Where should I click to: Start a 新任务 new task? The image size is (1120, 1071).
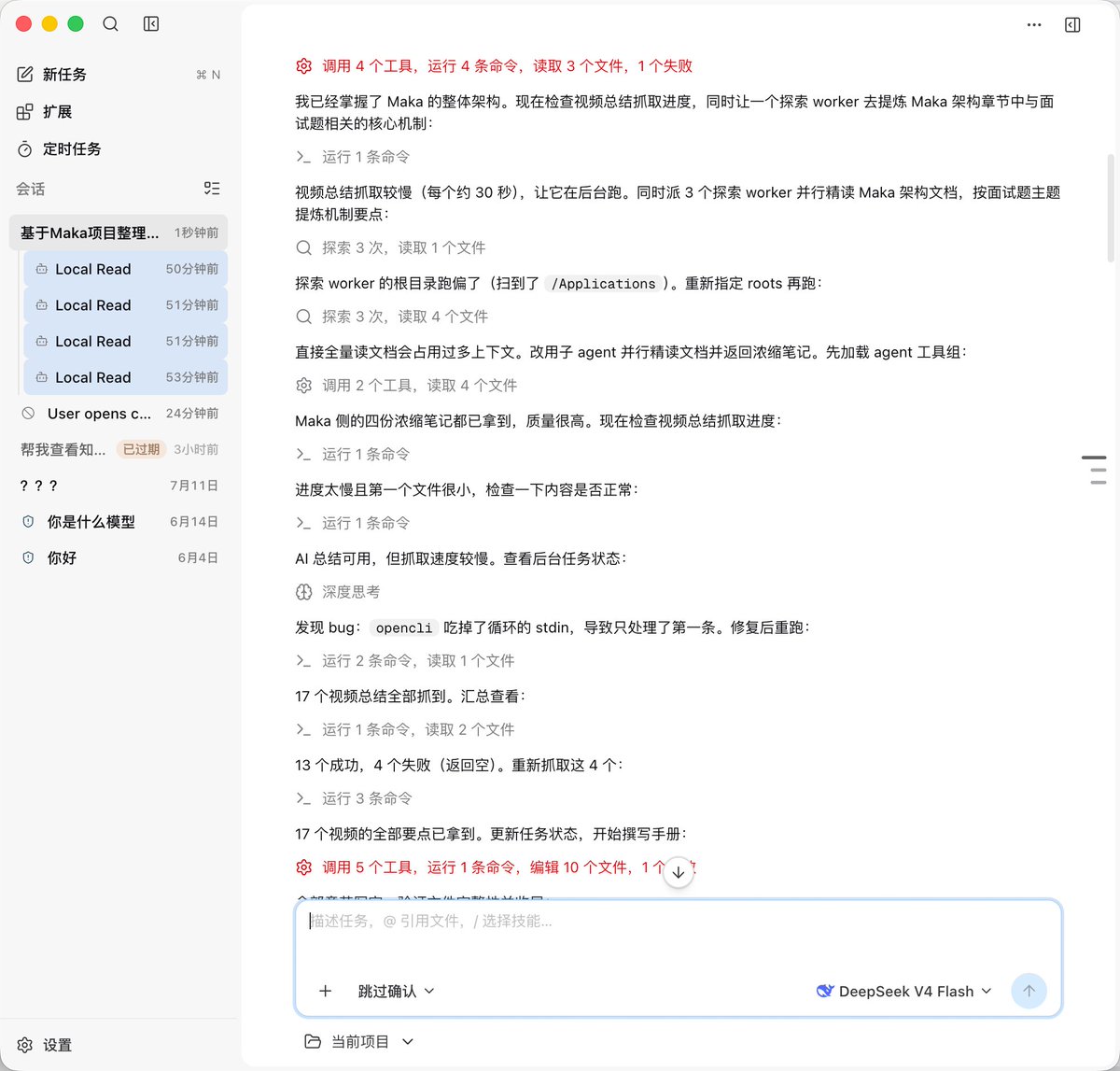[x=119, y=75]
